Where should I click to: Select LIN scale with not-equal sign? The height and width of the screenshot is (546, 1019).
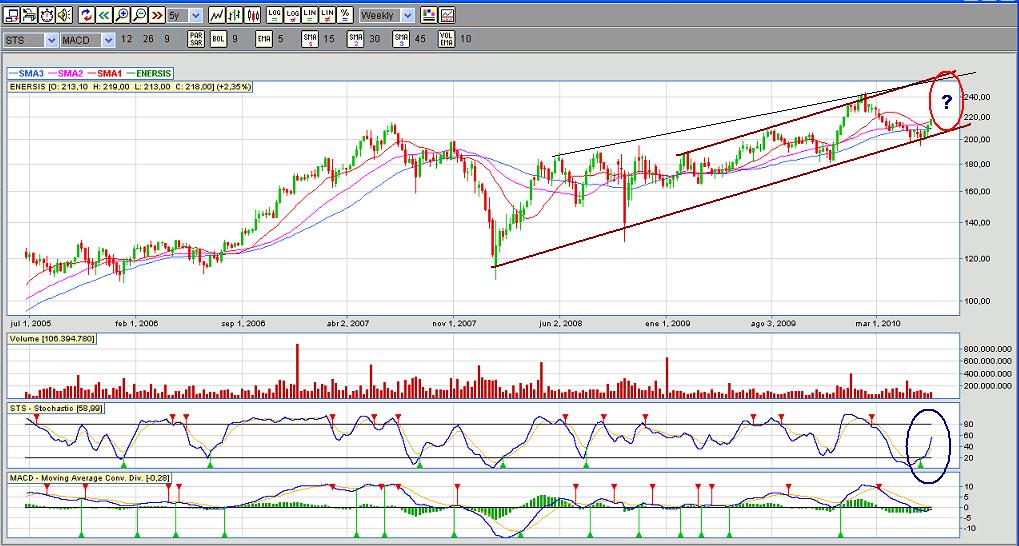(x=328, y=14)
